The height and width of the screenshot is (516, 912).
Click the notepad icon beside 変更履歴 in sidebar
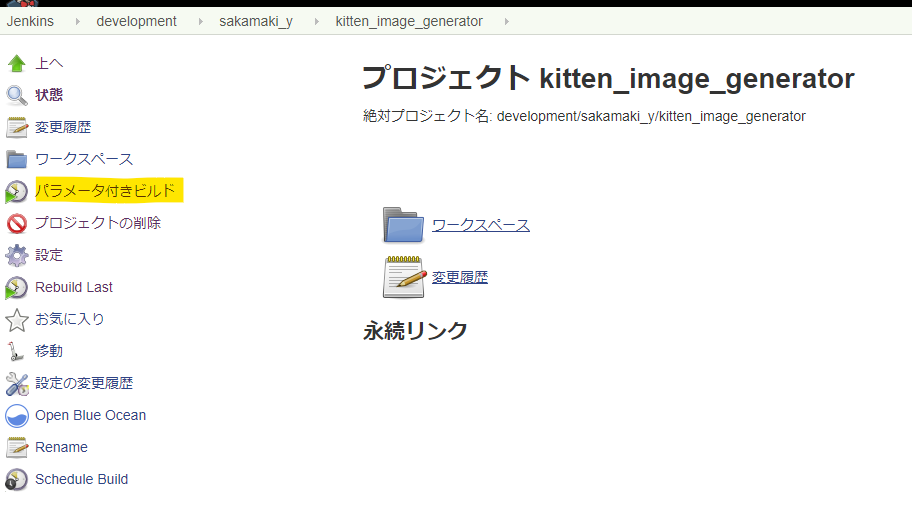point(16,128)
